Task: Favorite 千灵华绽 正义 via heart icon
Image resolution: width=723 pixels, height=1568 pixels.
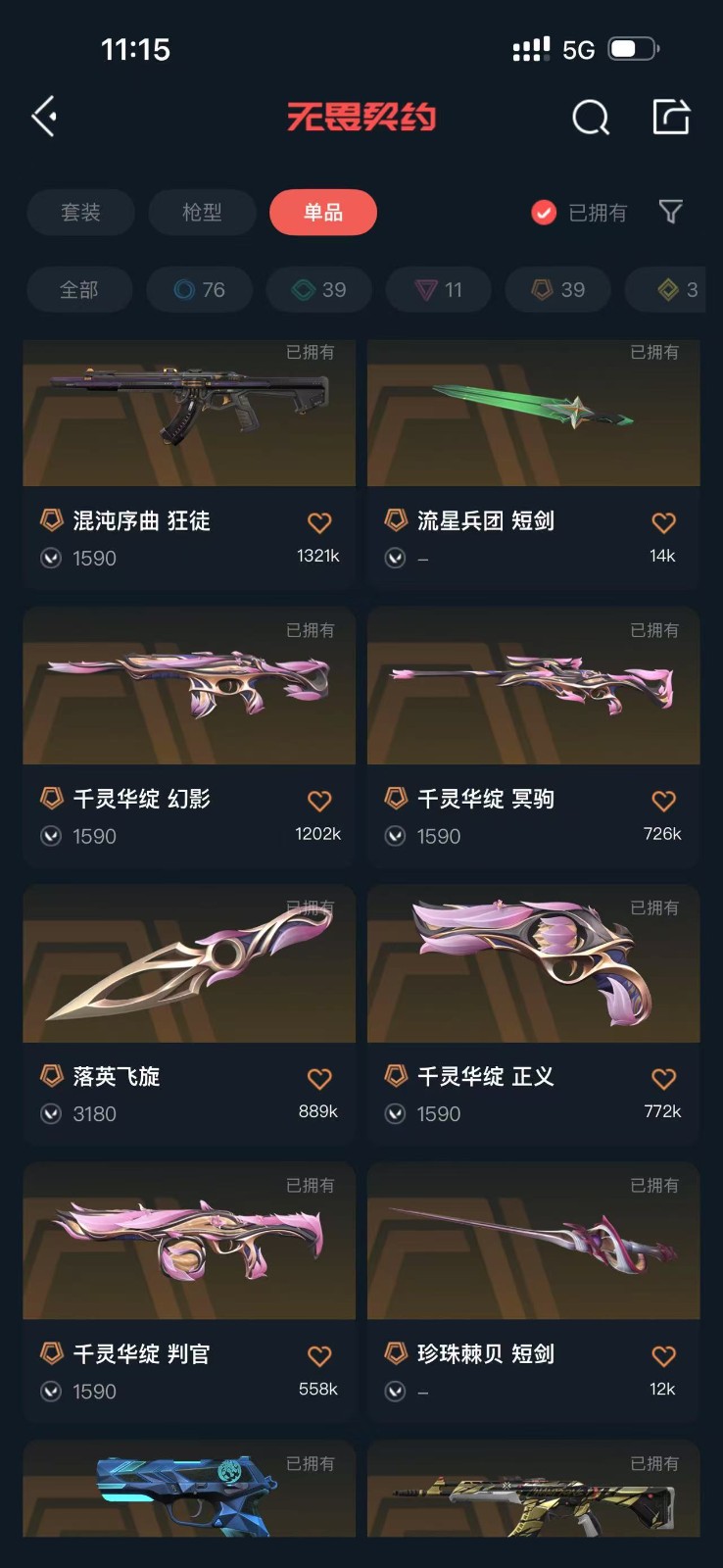Action: tap(663, 1078)
